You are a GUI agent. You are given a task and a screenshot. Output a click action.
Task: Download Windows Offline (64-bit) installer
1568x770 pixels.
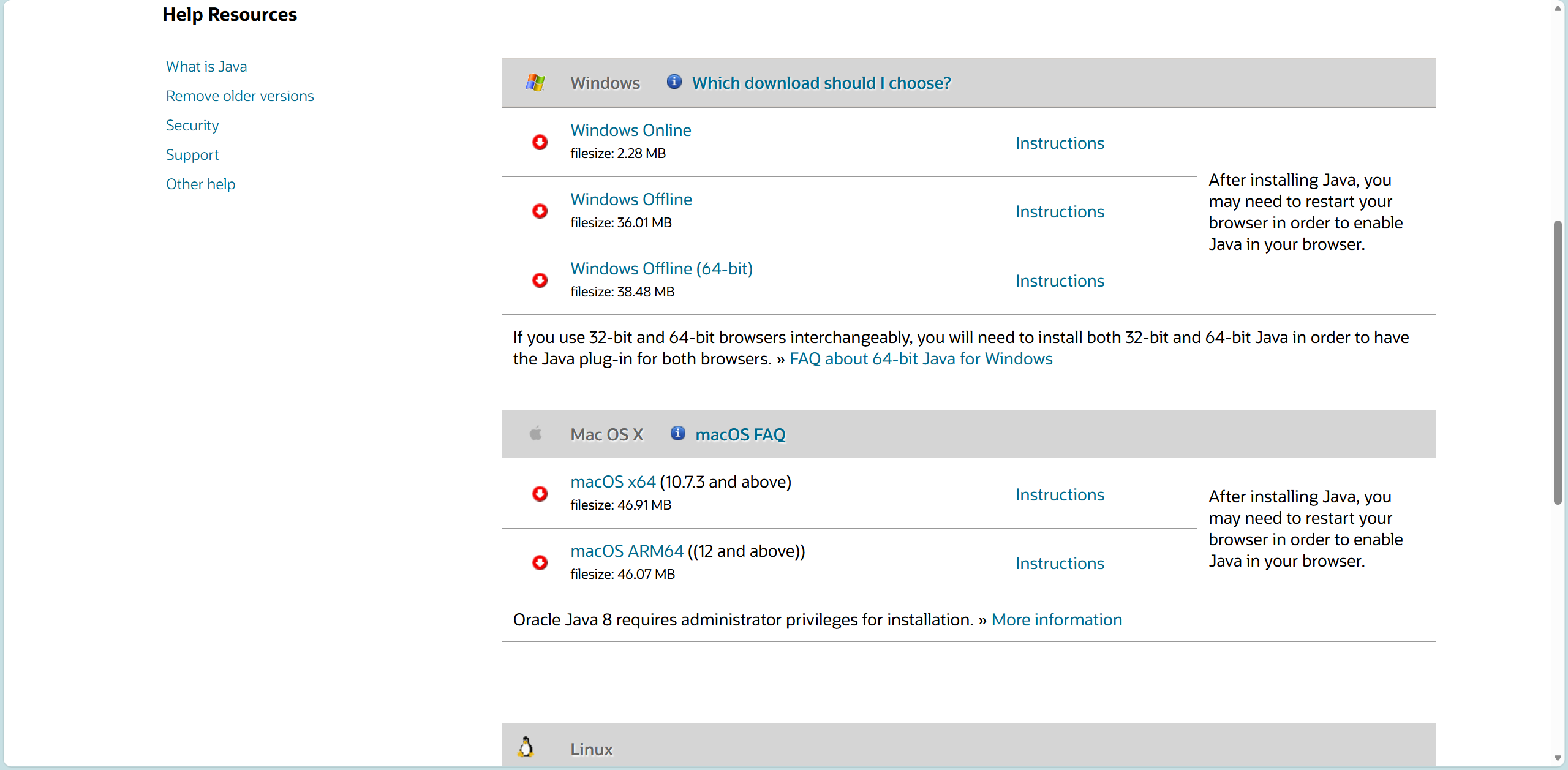pos(661,269)
